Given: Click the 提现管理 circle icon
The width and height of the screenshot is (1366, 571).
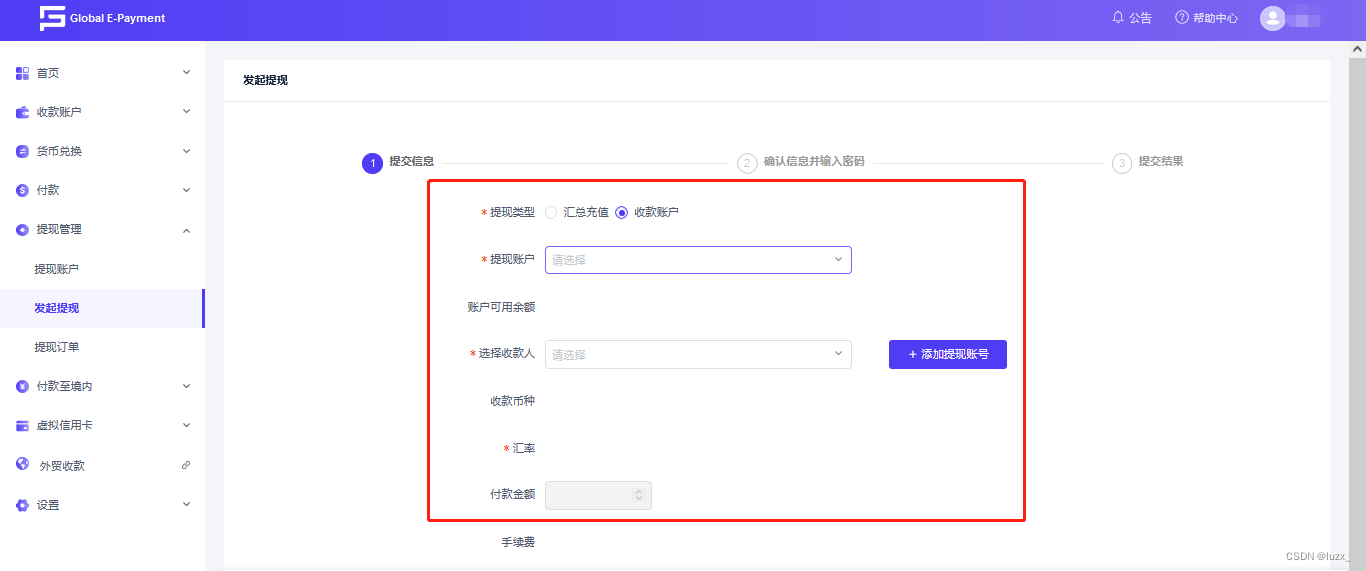Looking at the screenshot, I should click(22, 229).
